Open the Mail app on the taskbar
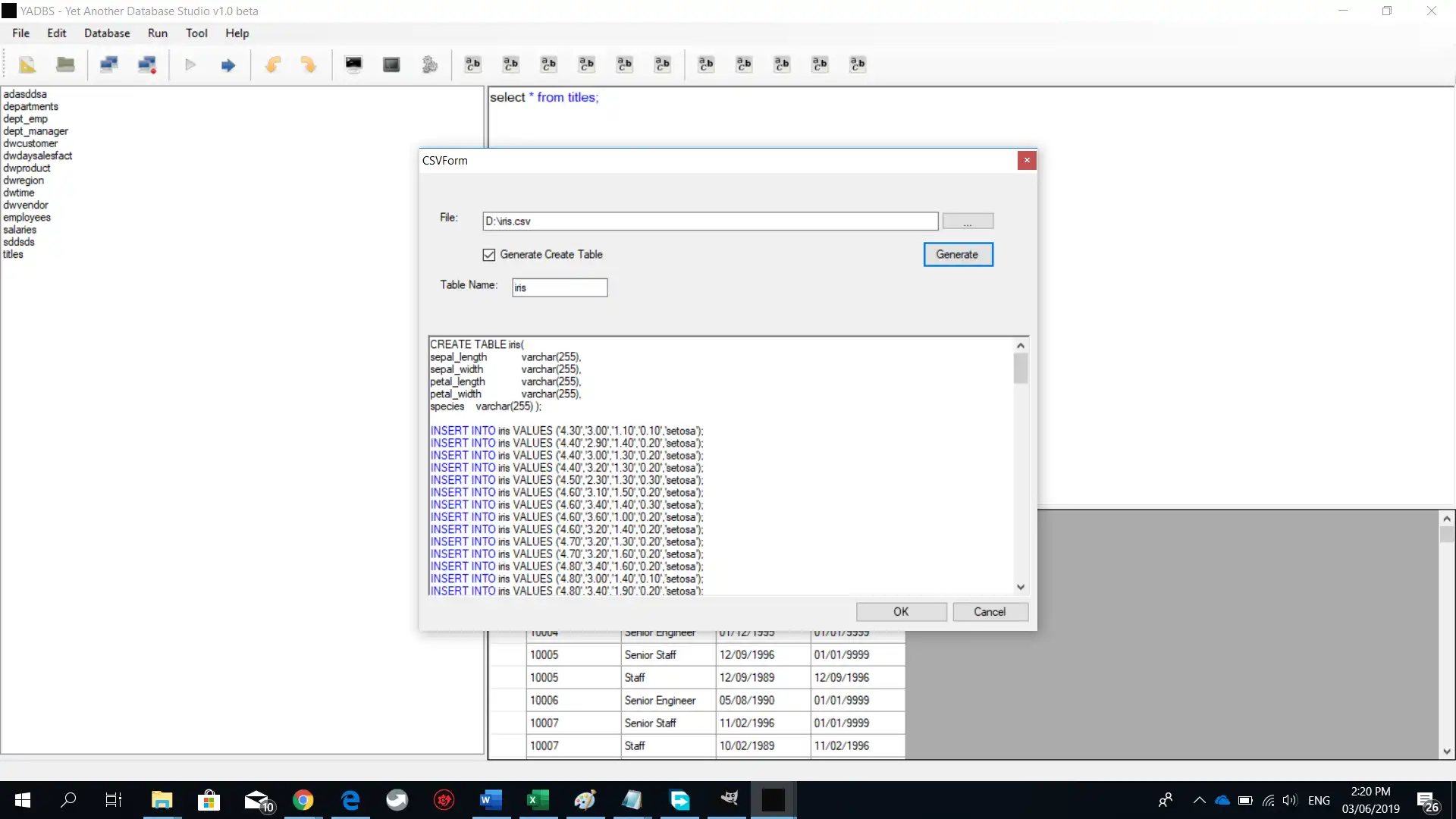The height and width of the screenshot is (819, 1456). (x=258, y=800)
